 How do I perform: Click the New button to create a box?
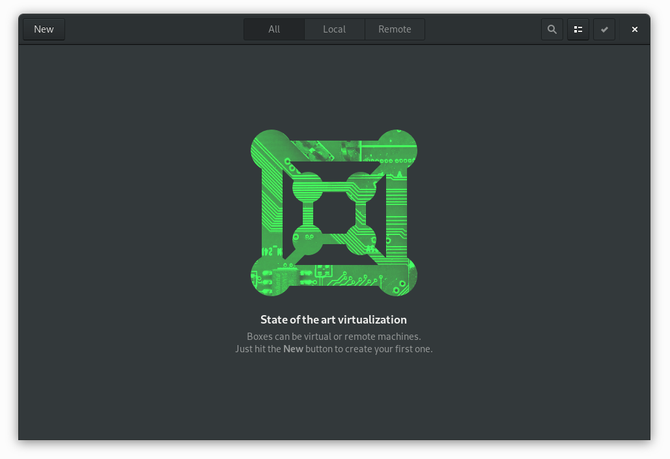[x=44, y=29]
